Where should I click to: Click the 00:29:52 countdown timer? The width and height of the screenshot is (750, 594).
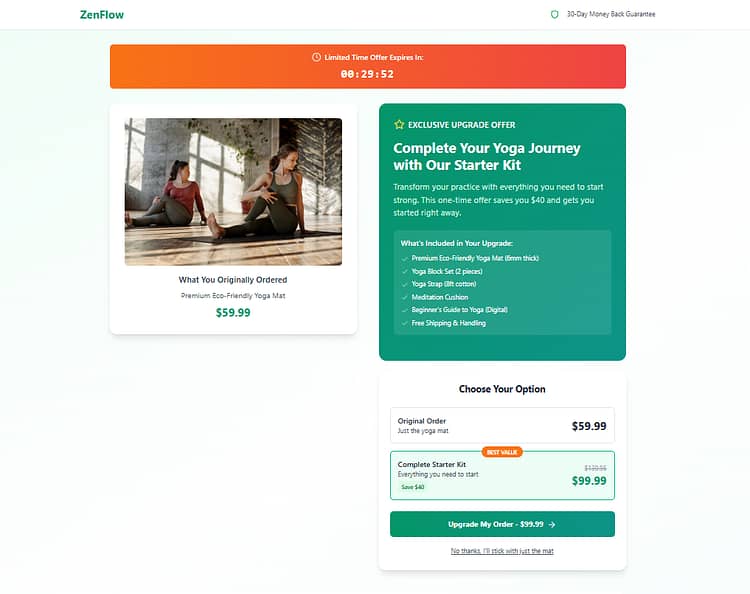[367, 74]
